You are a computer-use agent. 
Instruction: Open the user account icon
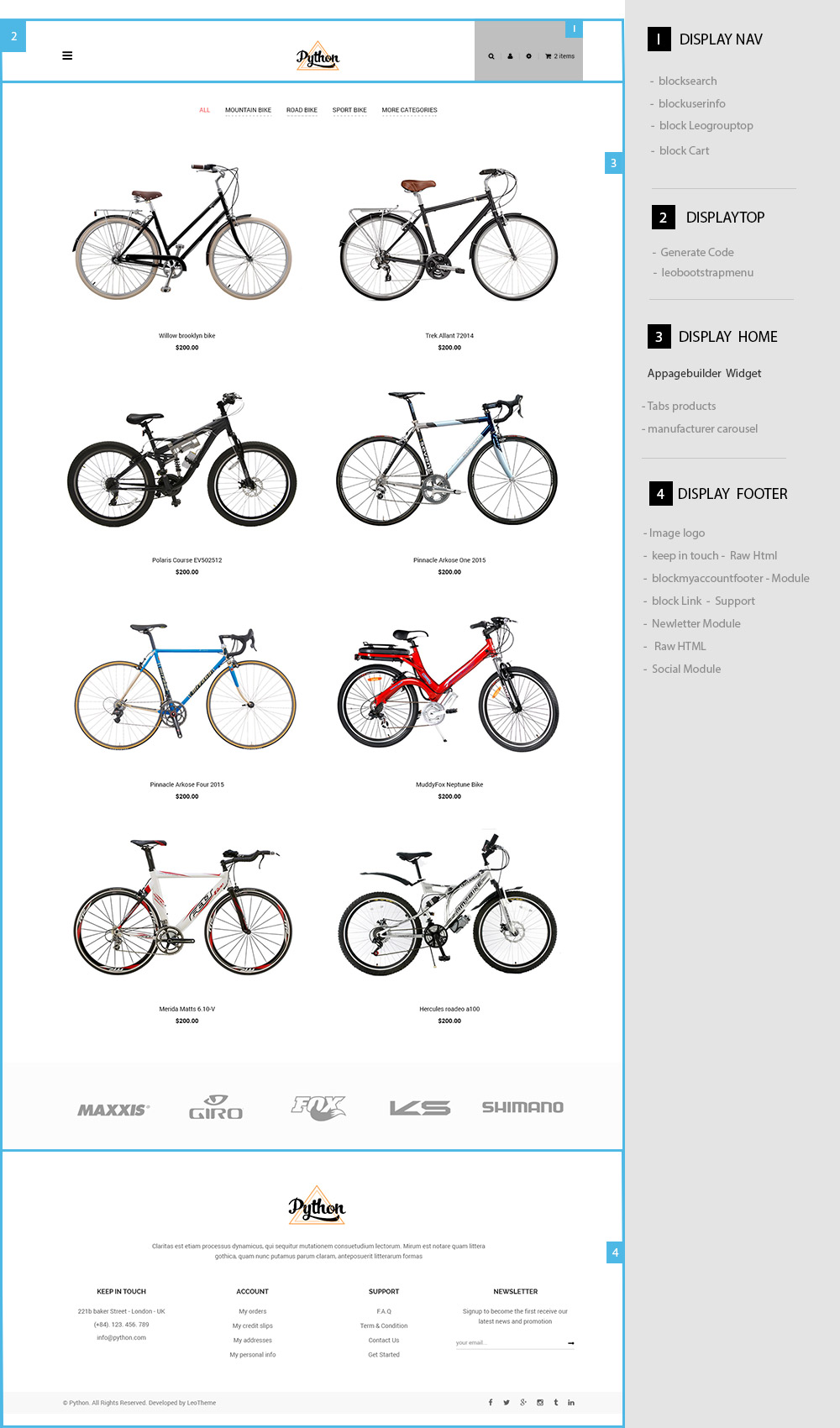point(510,56)
